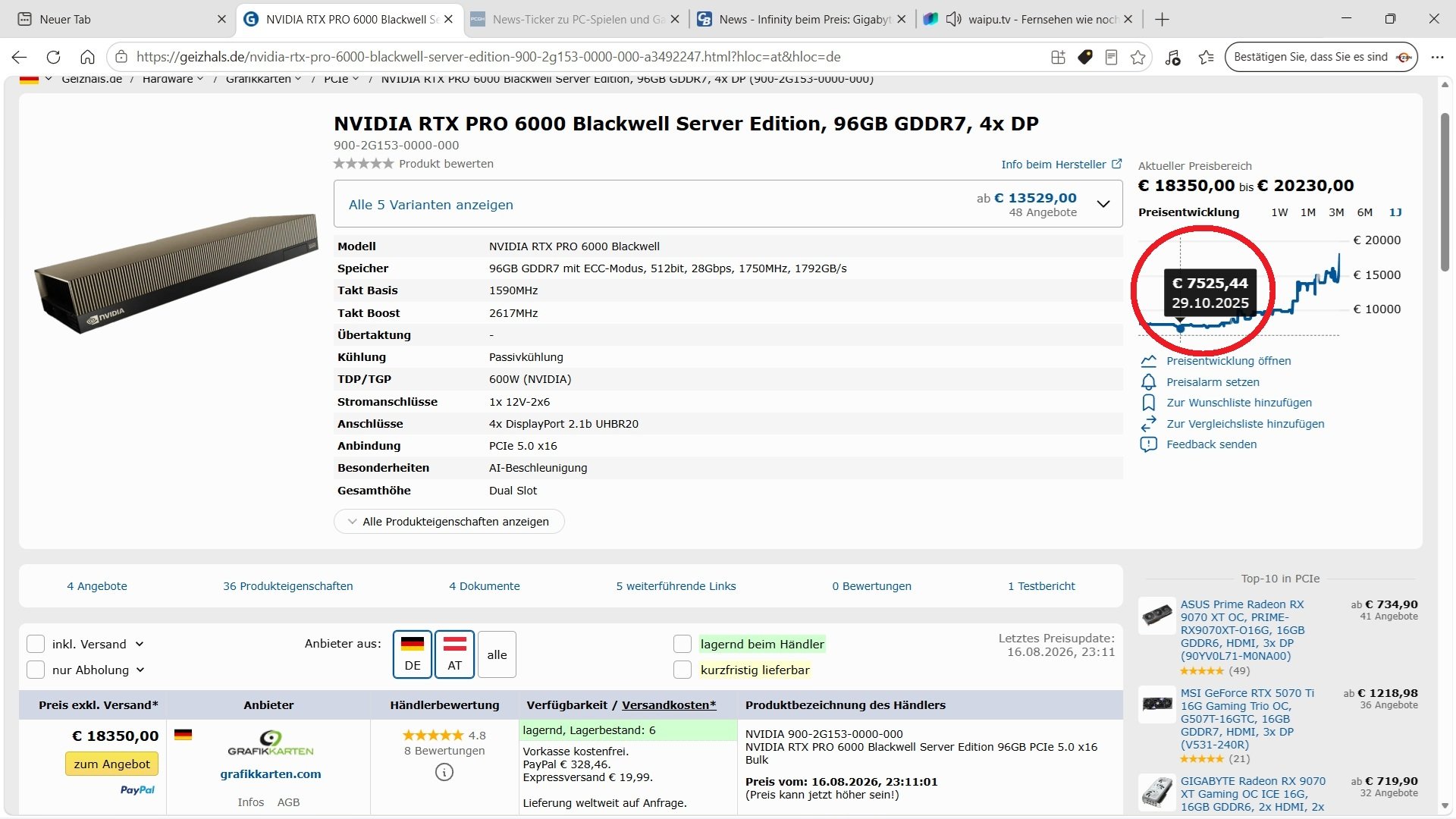Set price history range to 6M
The width and height of the screenshot is (1456, 819).
[1365, 212]
